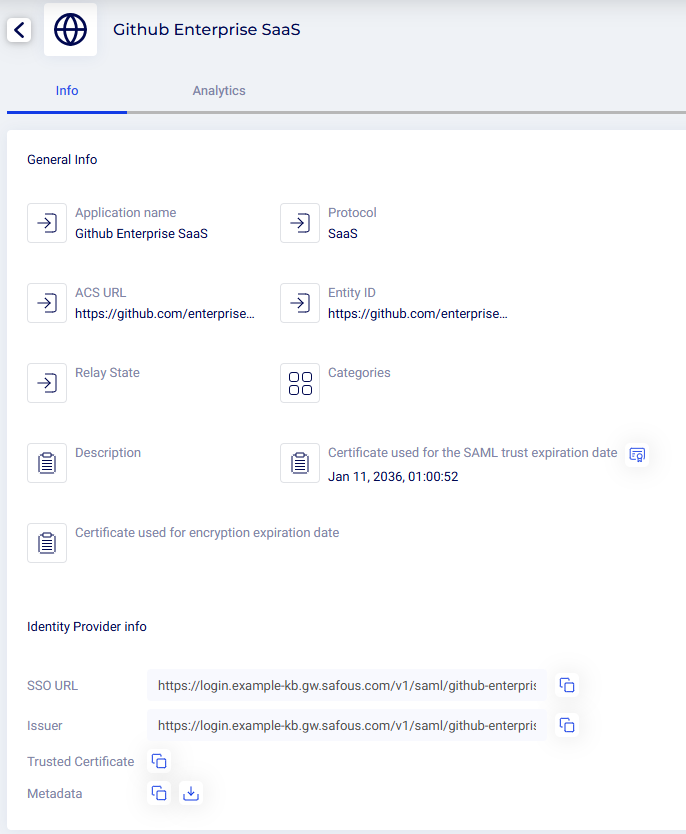The height and width of the screenshot is (834, 686).
Task: Switch to the Analytics tab
Action: click(x=219, y=90)
